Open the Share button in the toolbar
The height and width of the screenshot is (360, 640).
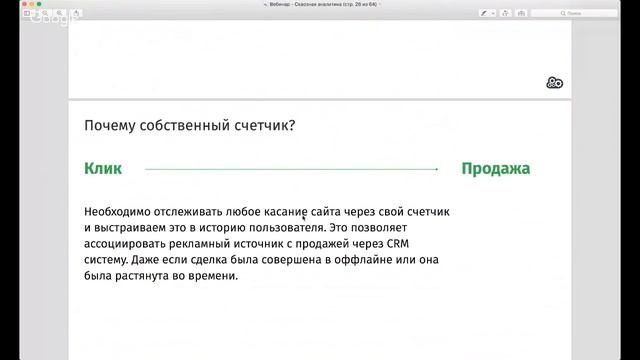(76, 13)
